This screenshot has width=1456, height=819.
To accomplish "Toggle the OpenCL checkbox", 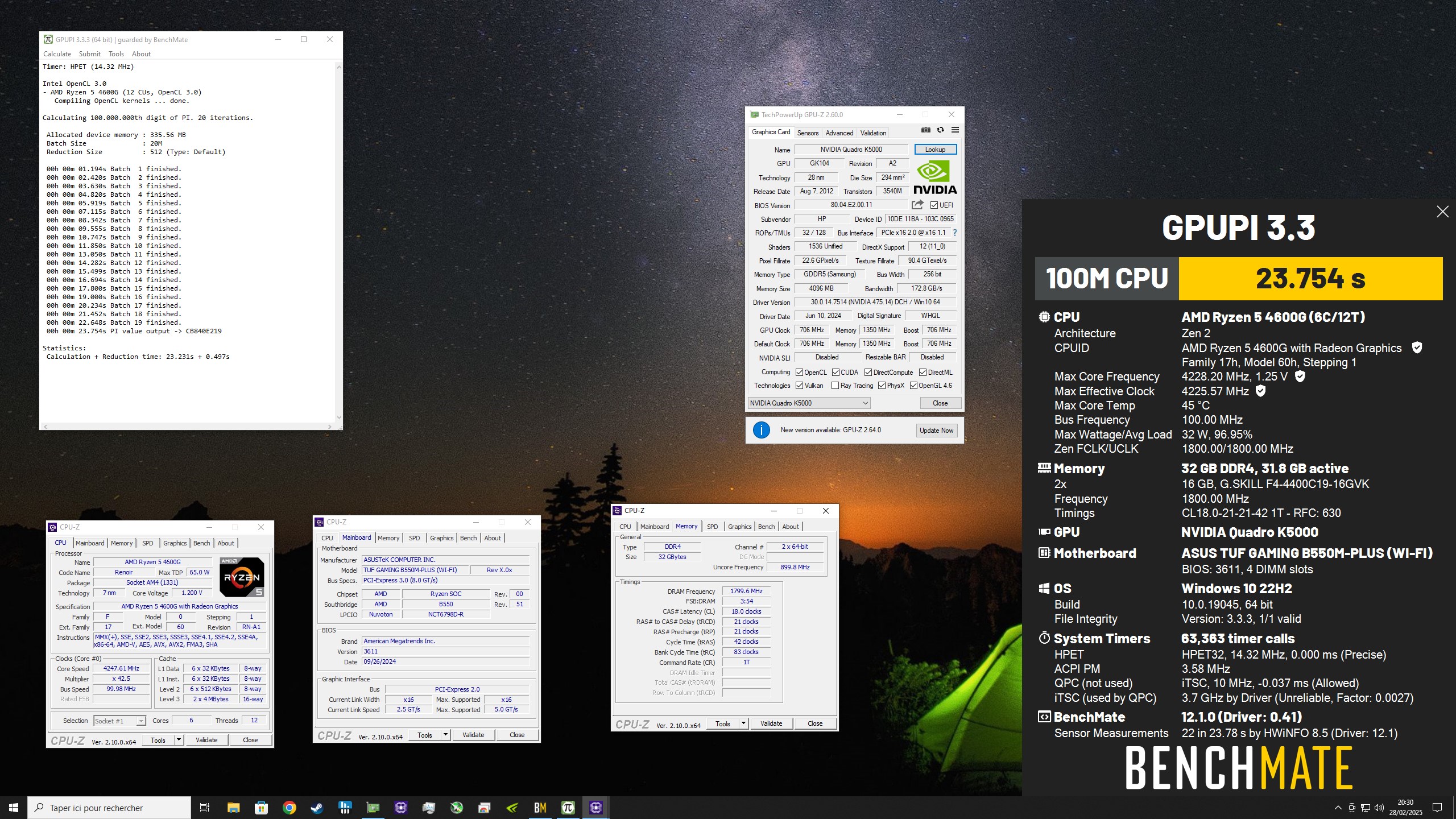I will click(x=799, y=373).
